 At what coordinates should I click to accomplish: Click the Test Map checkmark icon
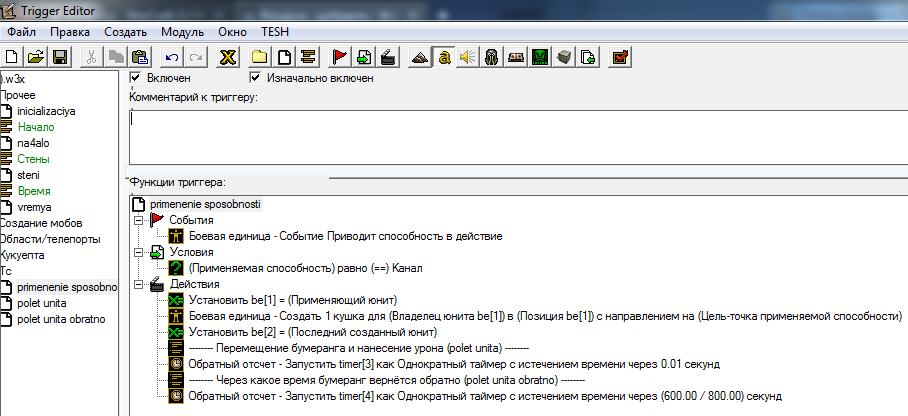[x=620, y=57]
